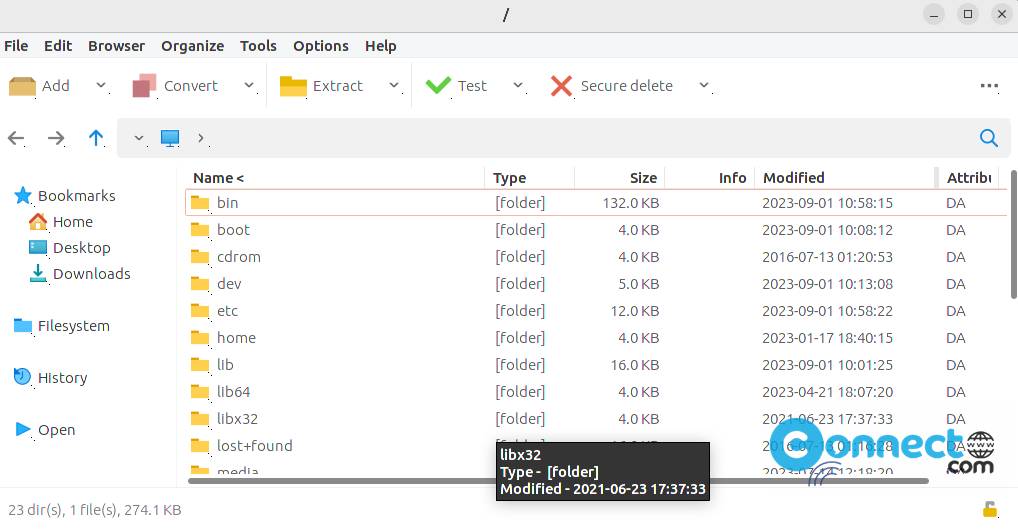
Task: Open the Edit menu
Action: point(58,45)
